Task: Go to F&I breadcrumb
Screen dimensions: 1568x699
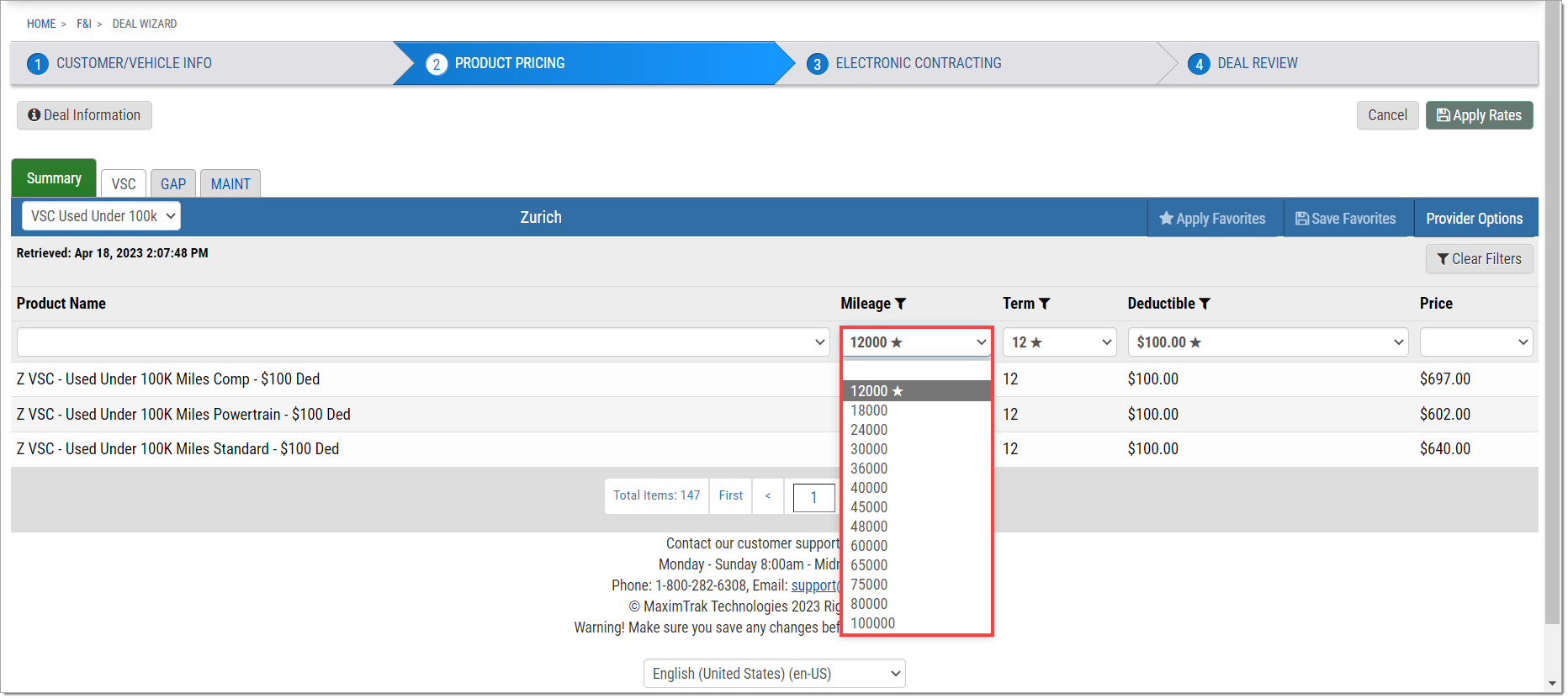Action: [84, 24]
